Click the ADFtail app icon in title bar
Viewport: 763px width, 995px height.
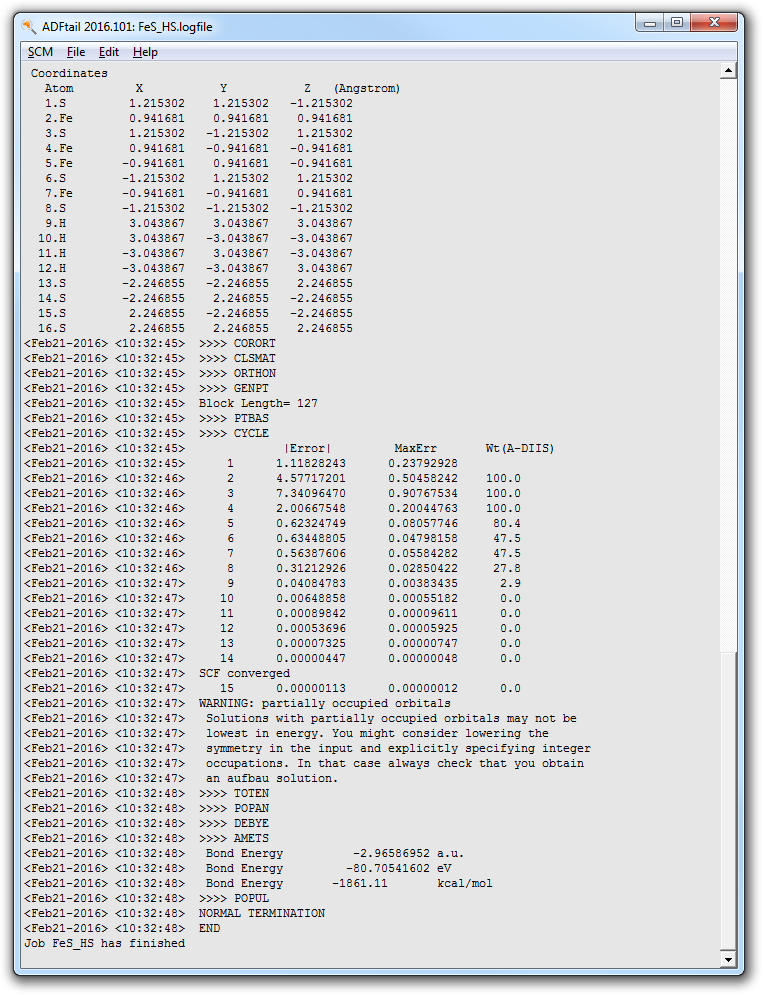(29, 26)
